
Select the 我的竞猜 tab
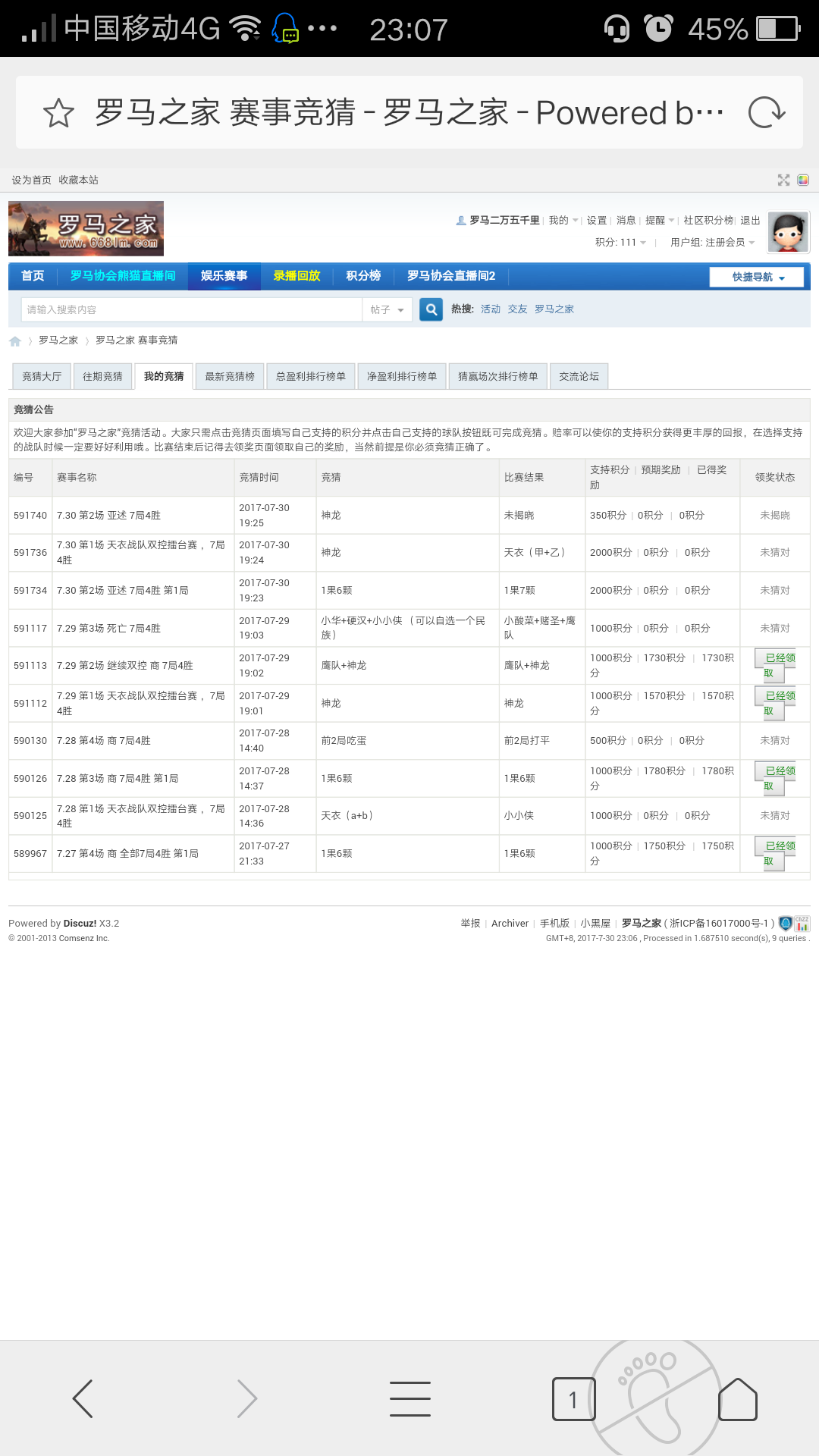164,376
